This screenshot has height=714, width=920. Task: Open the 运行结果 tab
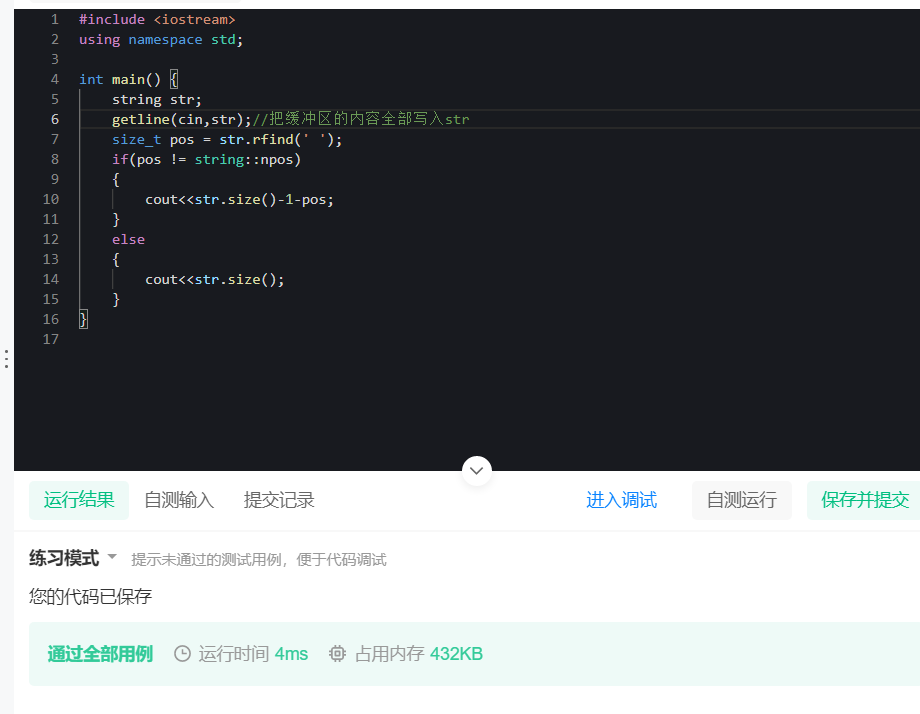[79, 500]
